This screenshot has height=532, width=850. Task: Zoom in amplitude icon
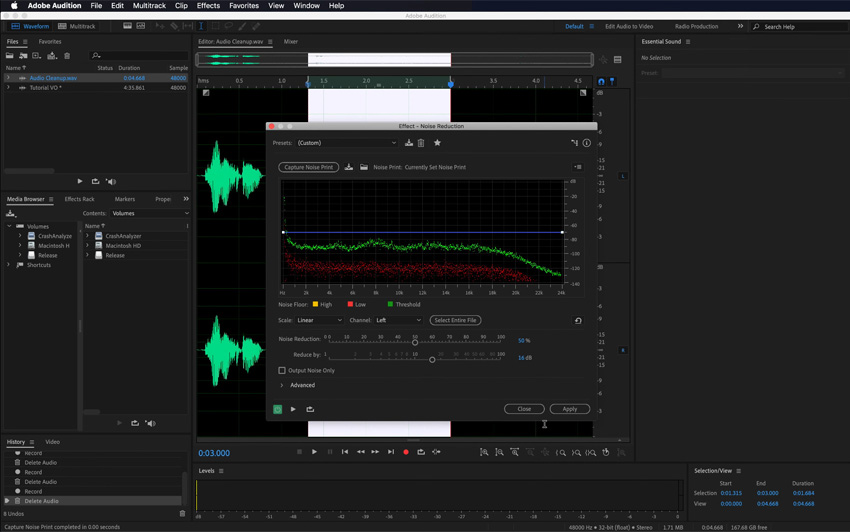click(x=484, y=452)
